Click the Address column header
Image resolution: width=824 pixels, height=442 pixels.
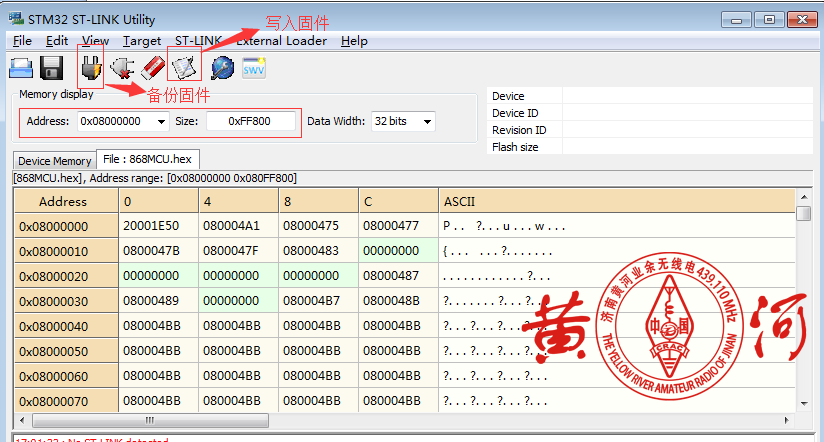pos(66,201)
